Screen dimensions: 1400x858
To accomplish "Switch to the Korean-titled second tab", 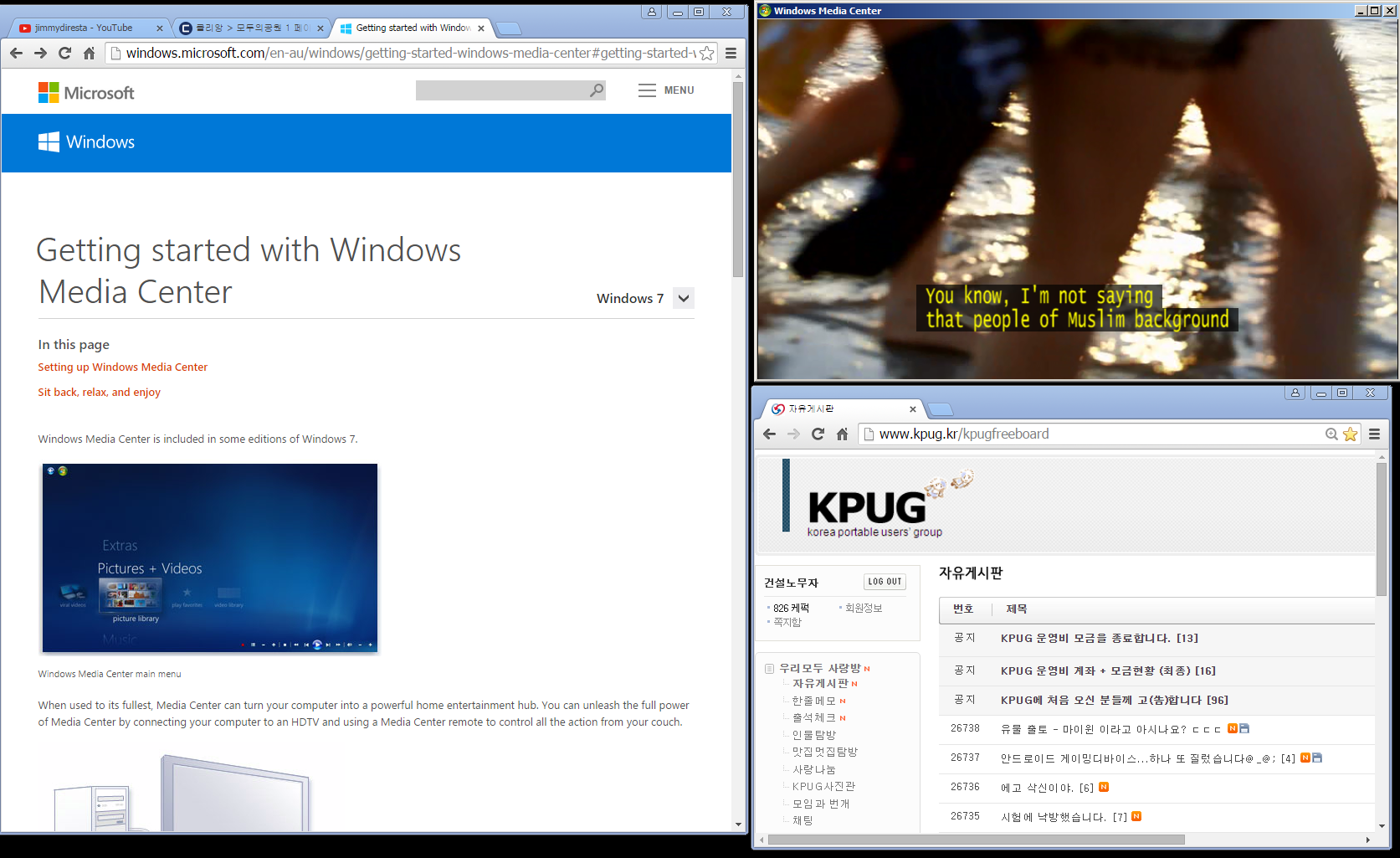I will point(253,28).
